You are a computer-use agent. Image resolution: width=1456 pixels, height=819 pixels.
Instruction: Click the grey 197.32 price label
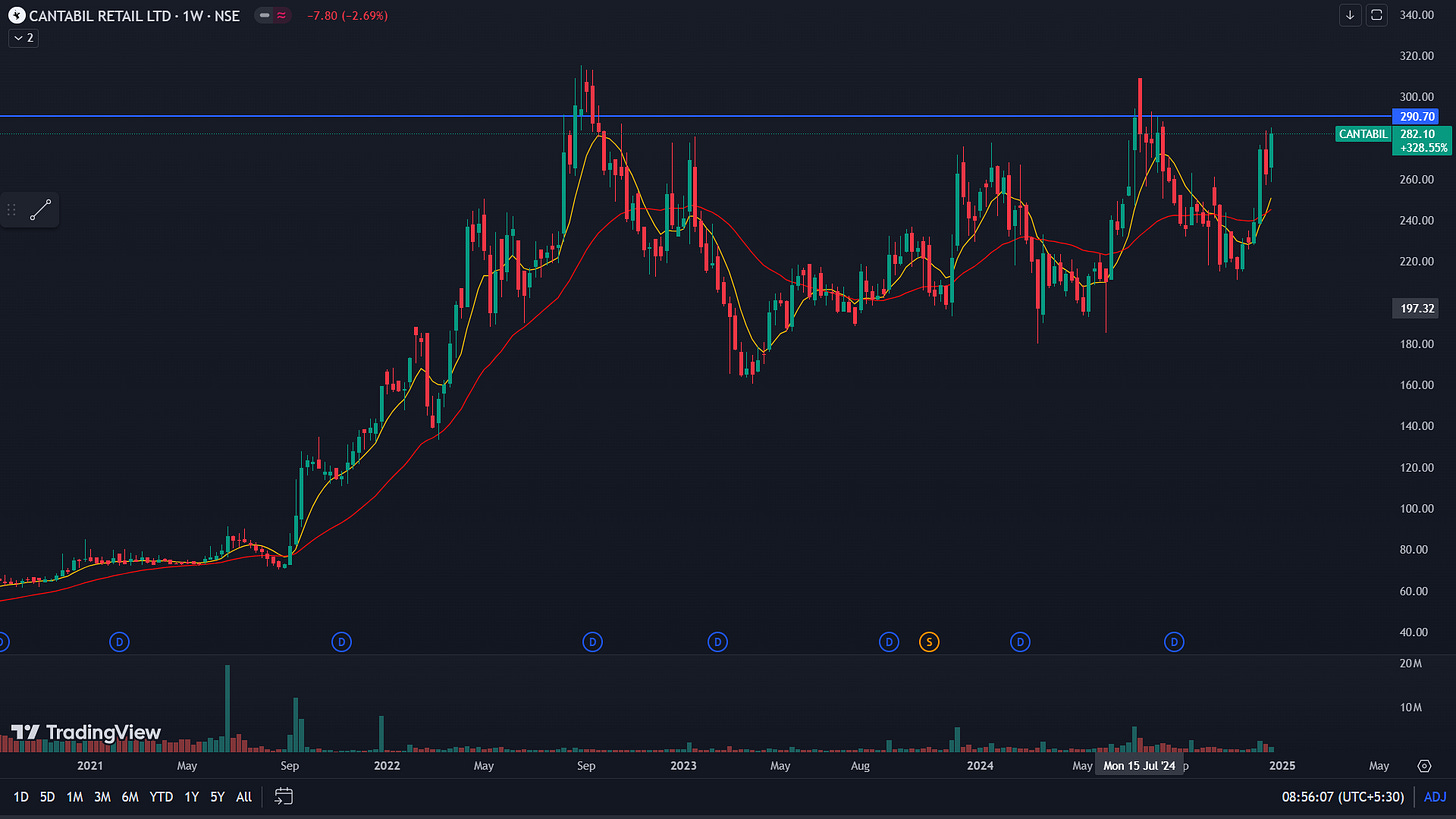click(x=1414, y=309)
